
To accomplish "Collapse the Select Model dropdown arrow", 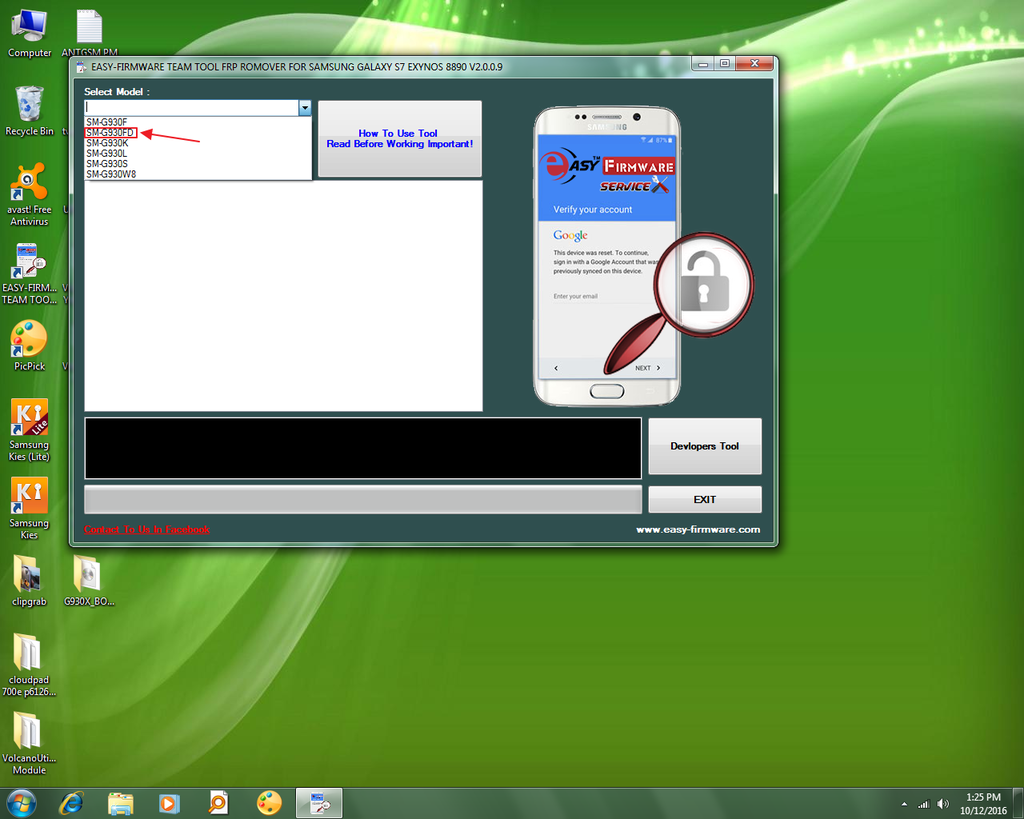I will pyautogui.click(x=305, y=107).
